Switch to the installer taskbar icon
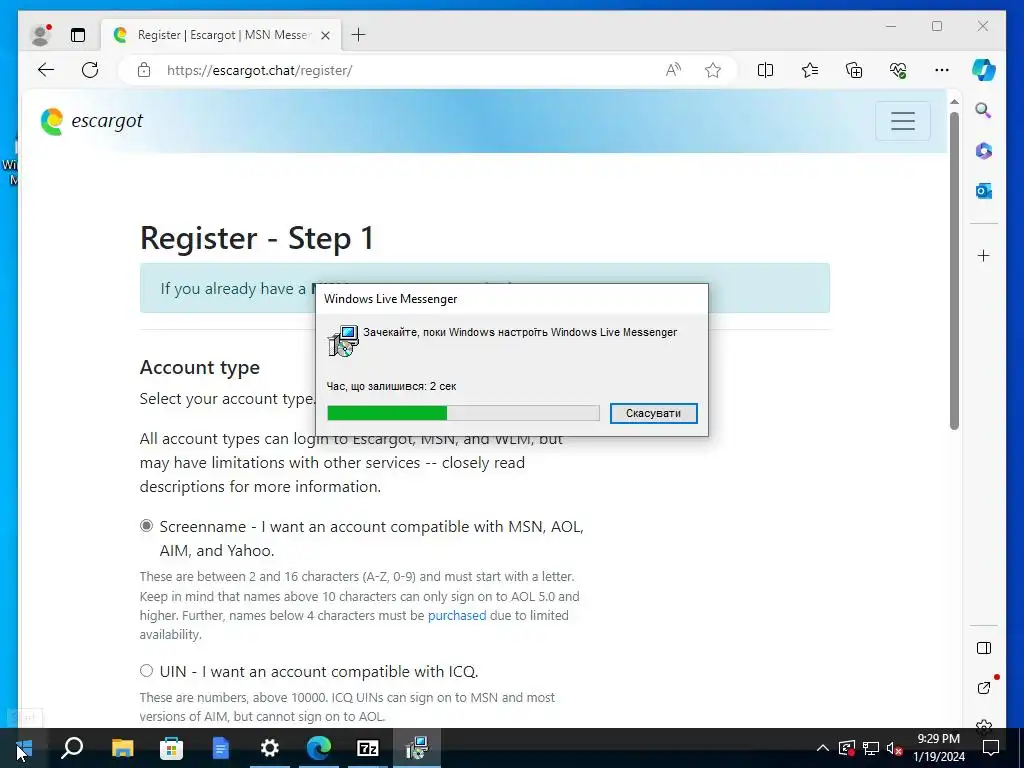Image resolution: width=1024 pixels, height=768 pixels. click(x=416, y=748)
